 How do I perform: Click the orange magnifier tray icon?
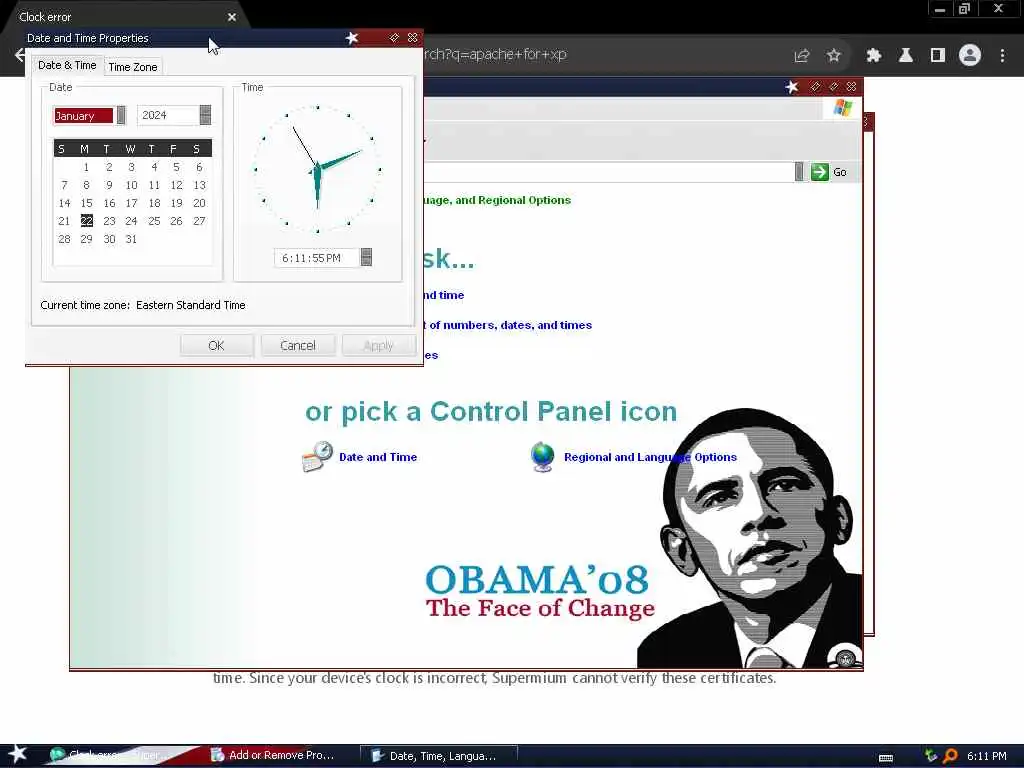pyautogui.click(x=950, y=756)
